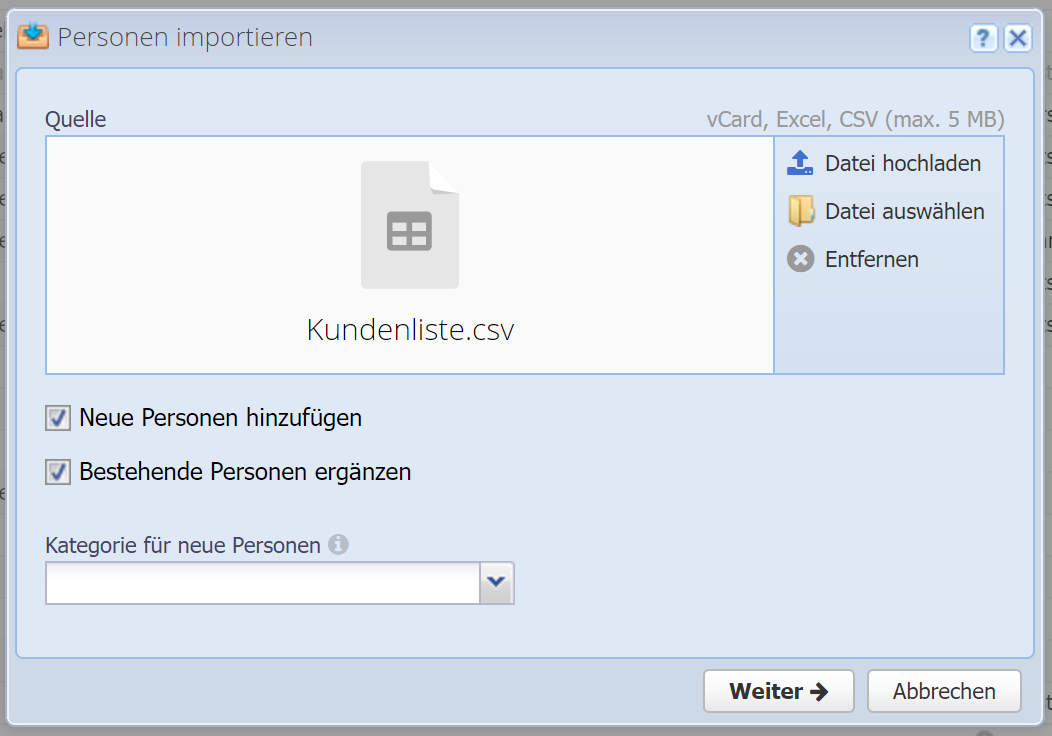Click the info icon beside Kategorie label
This screenshot has height=736, width=1052.
pyautogui.click(x=339, y=545)
